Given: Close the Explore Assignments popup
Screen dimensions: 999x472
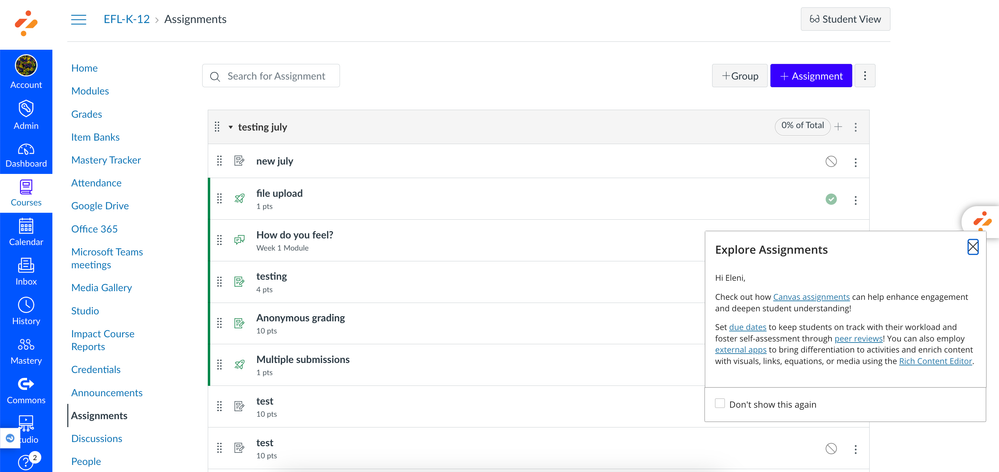Looking at the screenshot, I should [972, 247].
